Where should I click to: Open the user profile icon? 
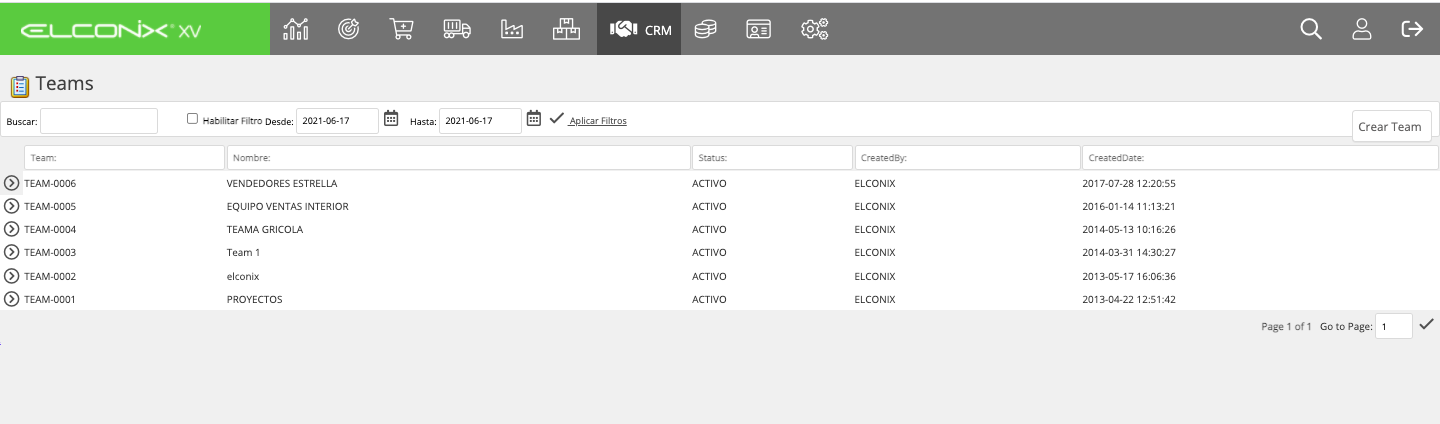coord(1361,29)
